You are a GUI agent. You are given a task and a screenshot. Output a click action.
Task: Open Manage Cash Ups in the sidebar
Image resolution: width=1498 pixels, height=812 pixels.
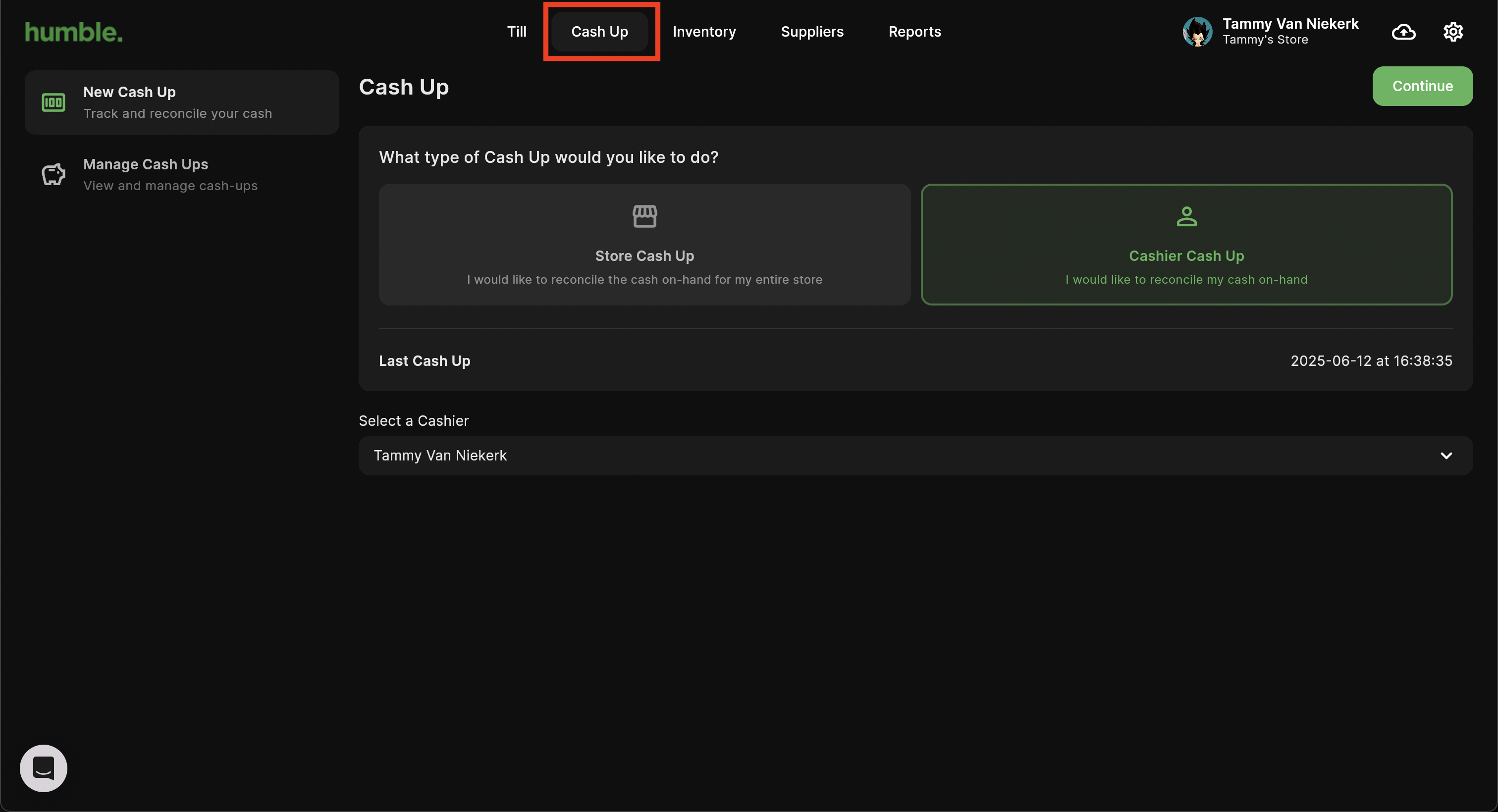182,174
